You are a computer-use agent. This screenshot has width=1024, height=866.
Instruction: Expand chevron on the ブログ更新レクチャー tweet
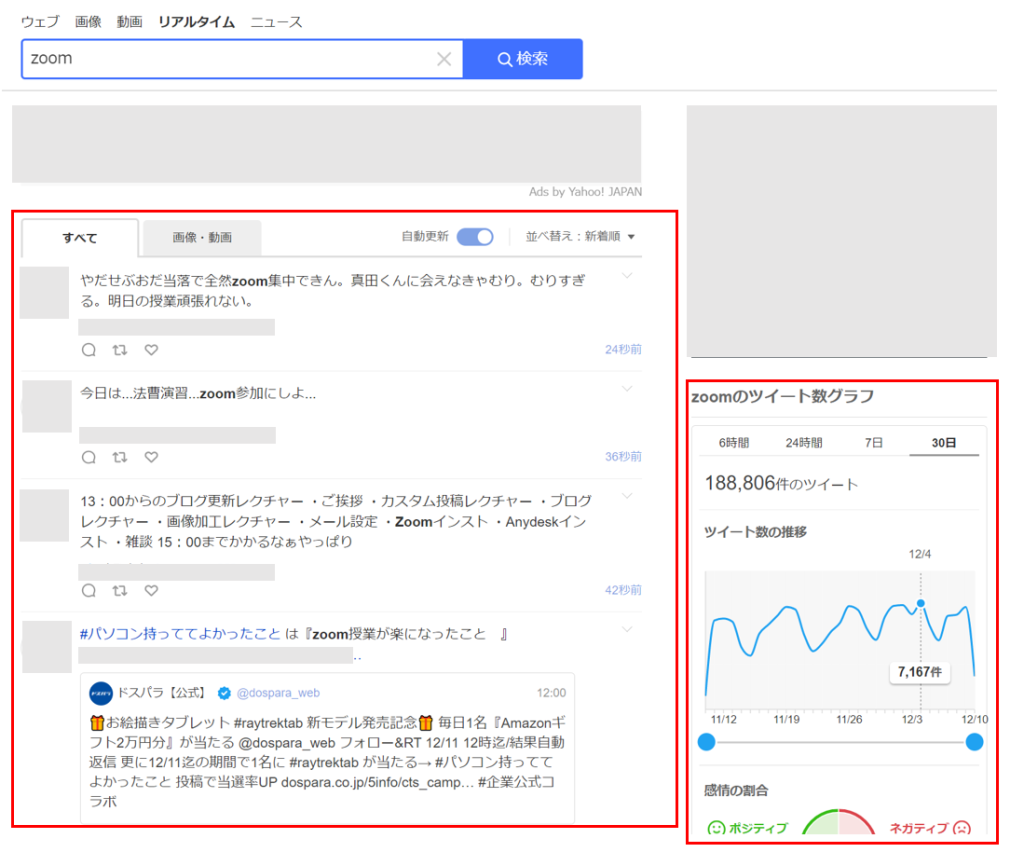pos(627,496)
